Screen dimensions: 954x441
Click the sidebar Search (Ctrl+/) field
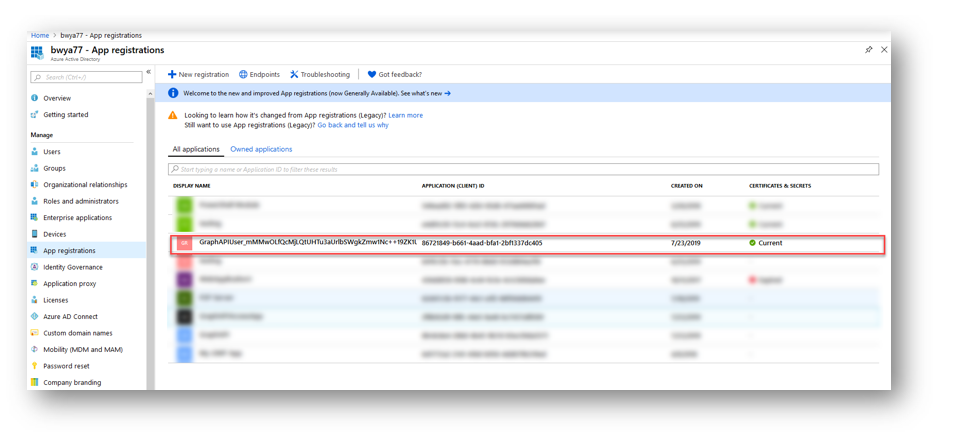tap(86, 77)
